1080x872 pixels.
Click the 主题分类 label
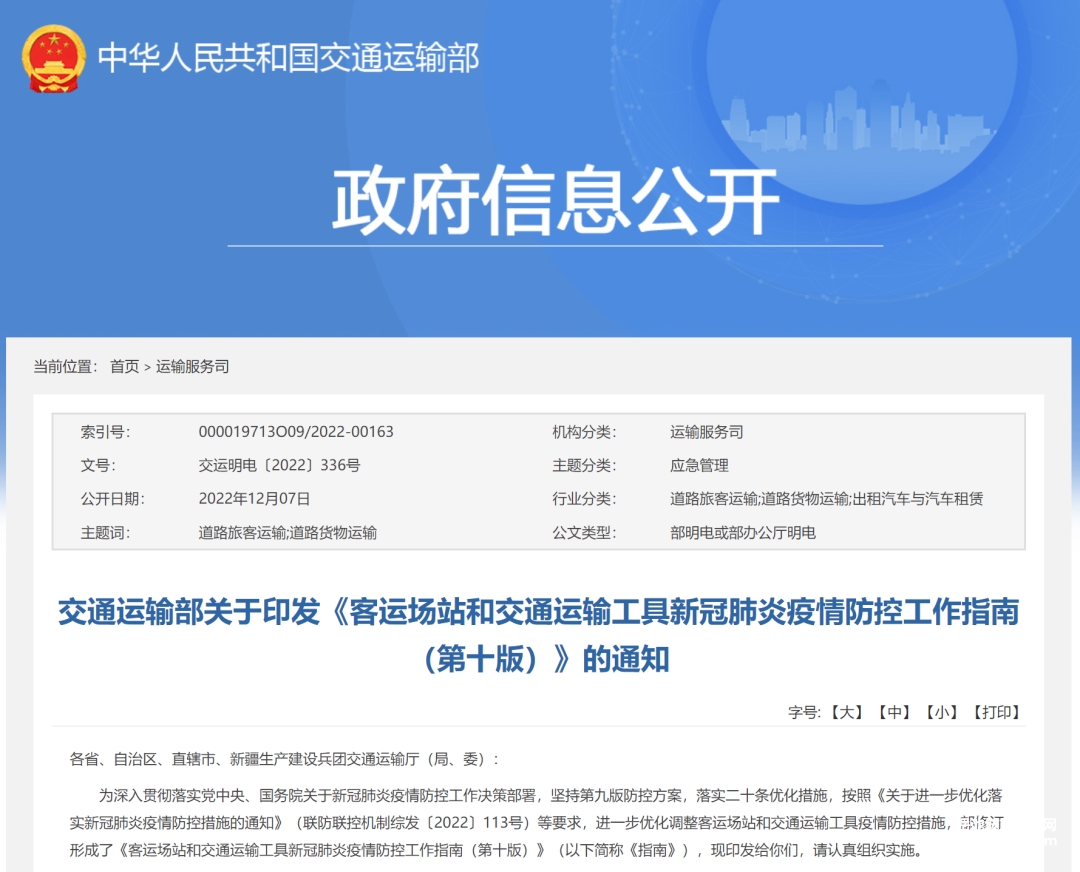[584, 466]
